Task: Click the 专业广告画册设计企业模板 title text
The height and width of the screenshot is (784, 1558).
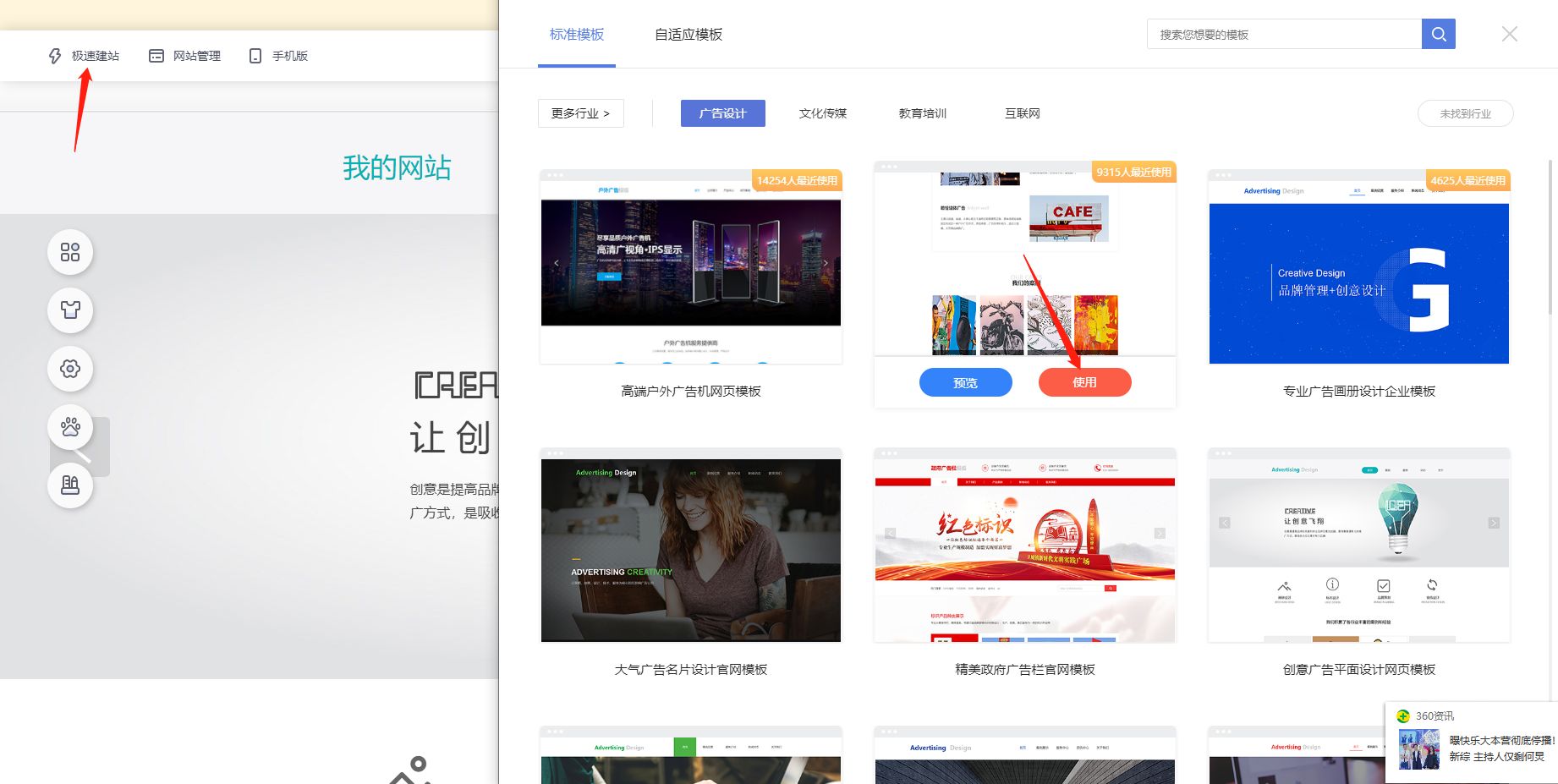Action: coord(1359,391)
